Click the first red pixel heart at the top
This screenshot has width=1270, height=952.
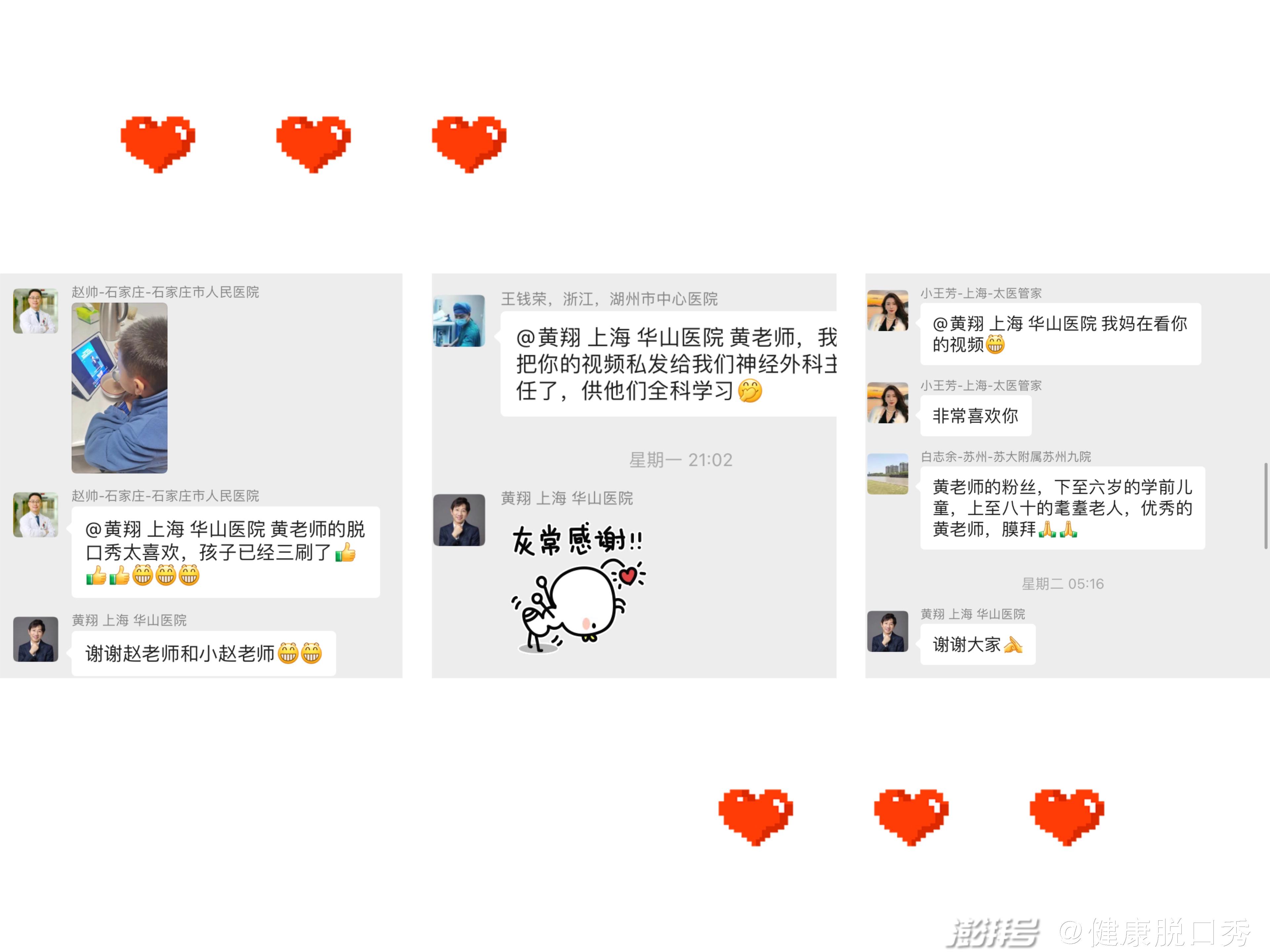pyautogui.click(x=158, y=144)
